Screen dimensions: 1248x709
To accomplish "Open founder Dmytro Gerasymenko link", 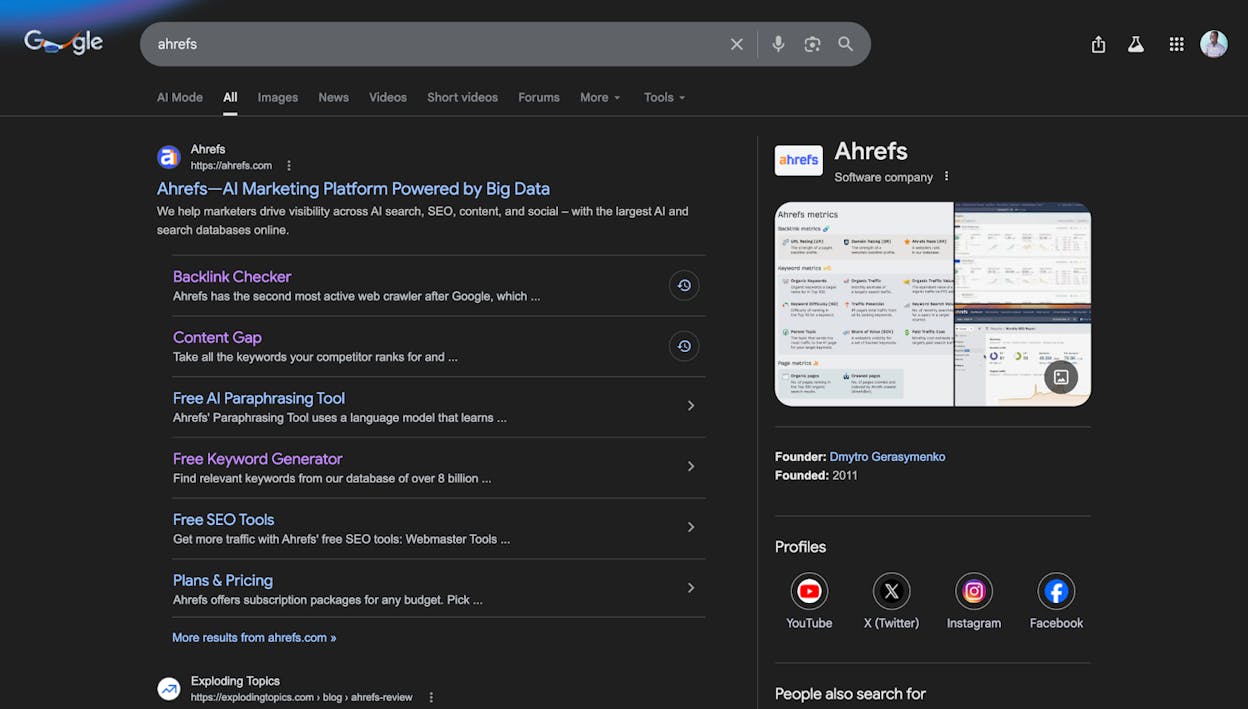I will pyautogui.click(x=887, y=457).
